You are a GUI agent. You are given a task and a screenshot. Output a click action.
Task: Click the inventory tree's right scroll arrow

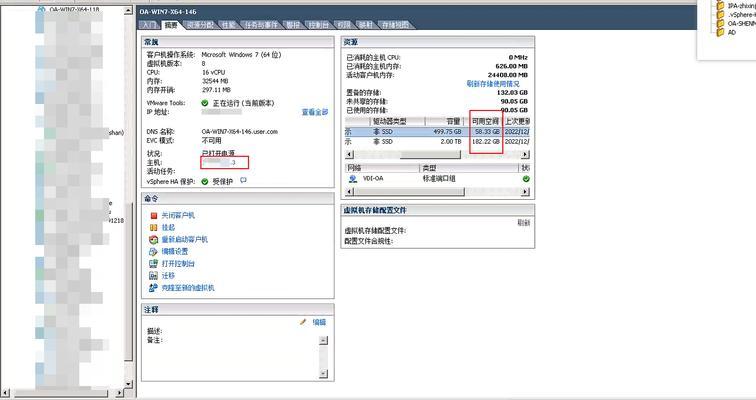(x=120, y=393)
